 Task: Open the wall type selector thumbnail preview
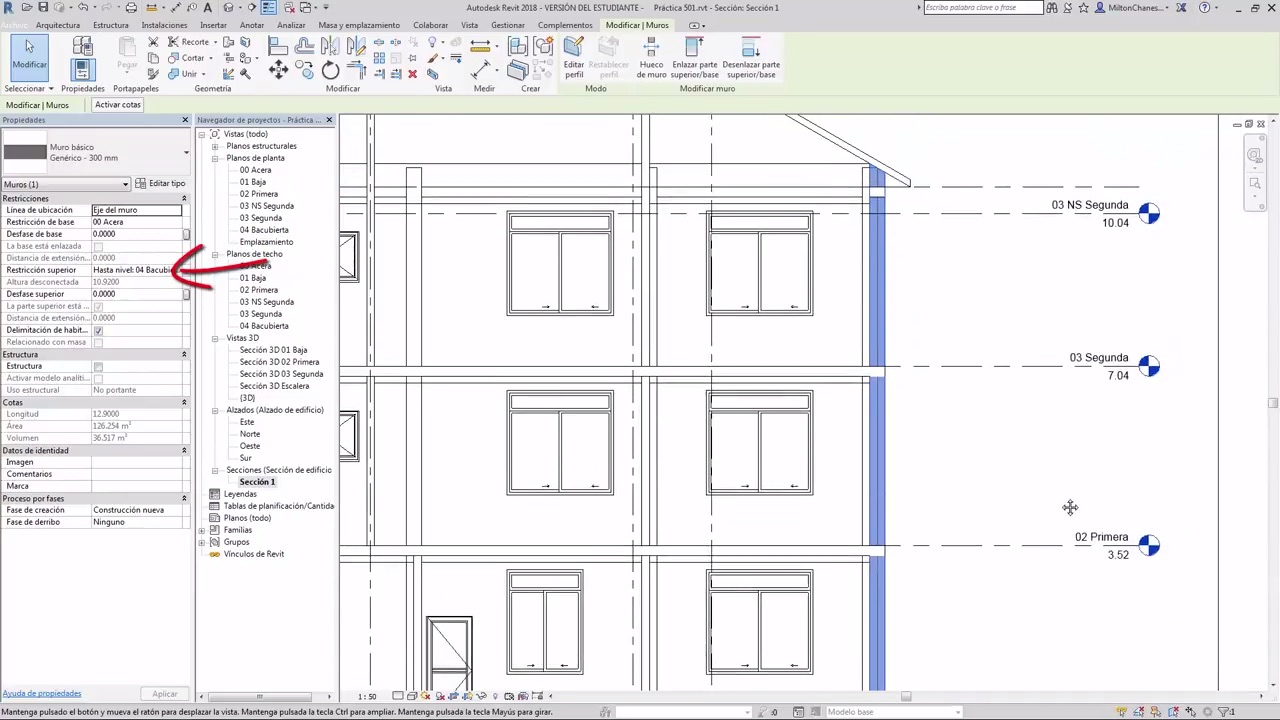click(x=25, y=151)
